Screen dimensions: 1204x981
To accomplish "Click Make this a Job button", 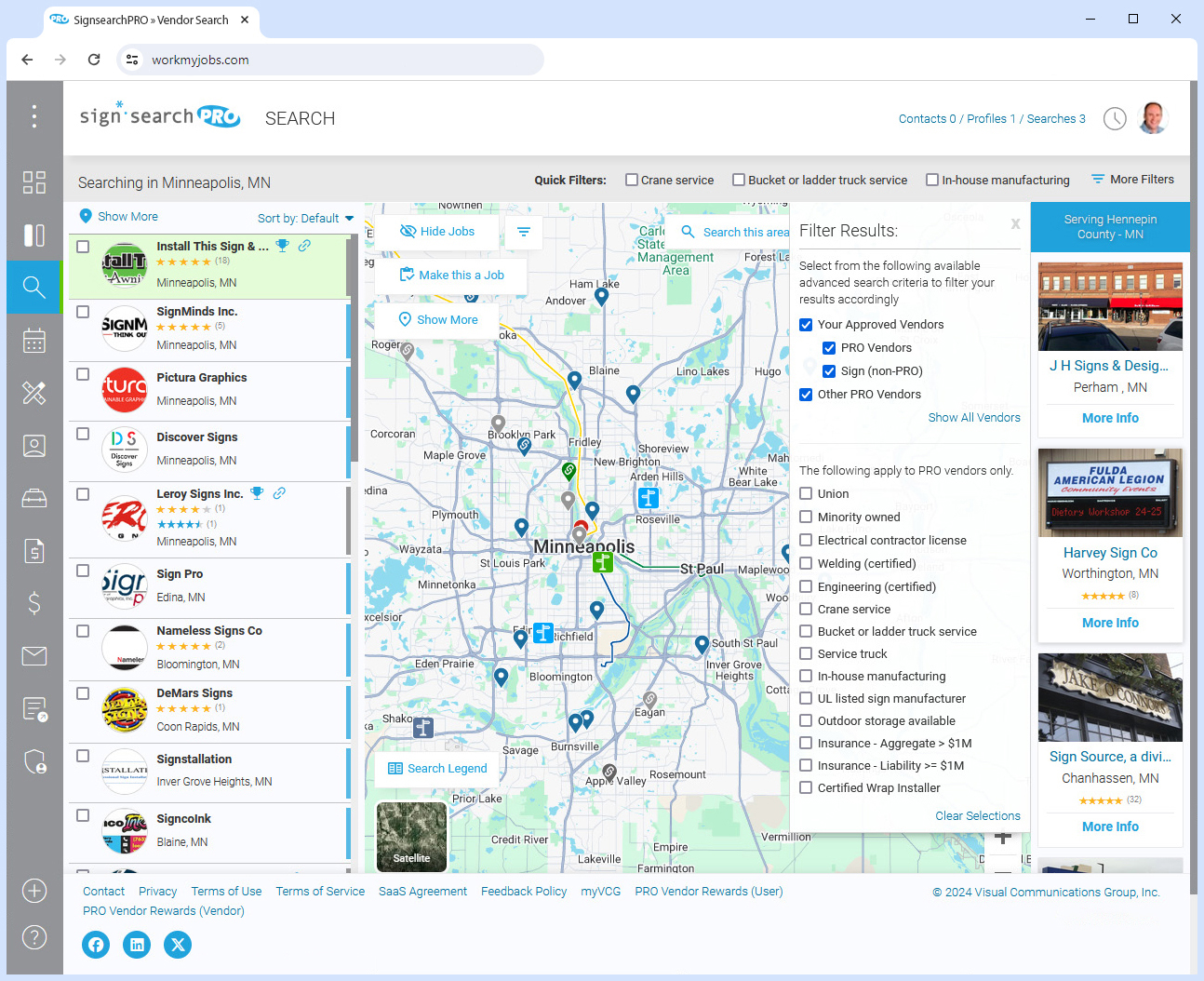I will coord(451,275).
